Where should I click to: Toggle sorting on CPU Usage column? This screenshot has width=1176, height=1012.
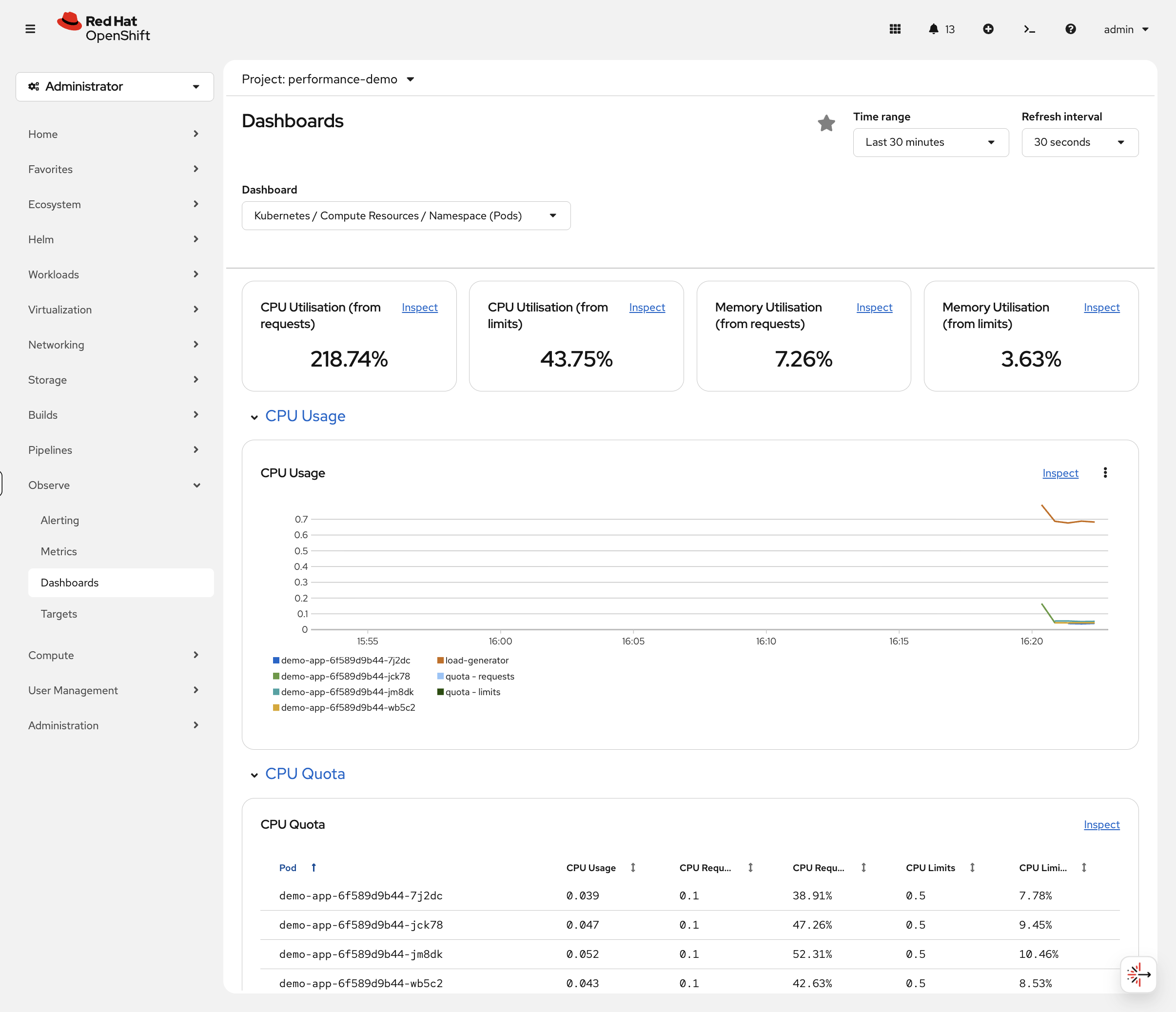633,867
